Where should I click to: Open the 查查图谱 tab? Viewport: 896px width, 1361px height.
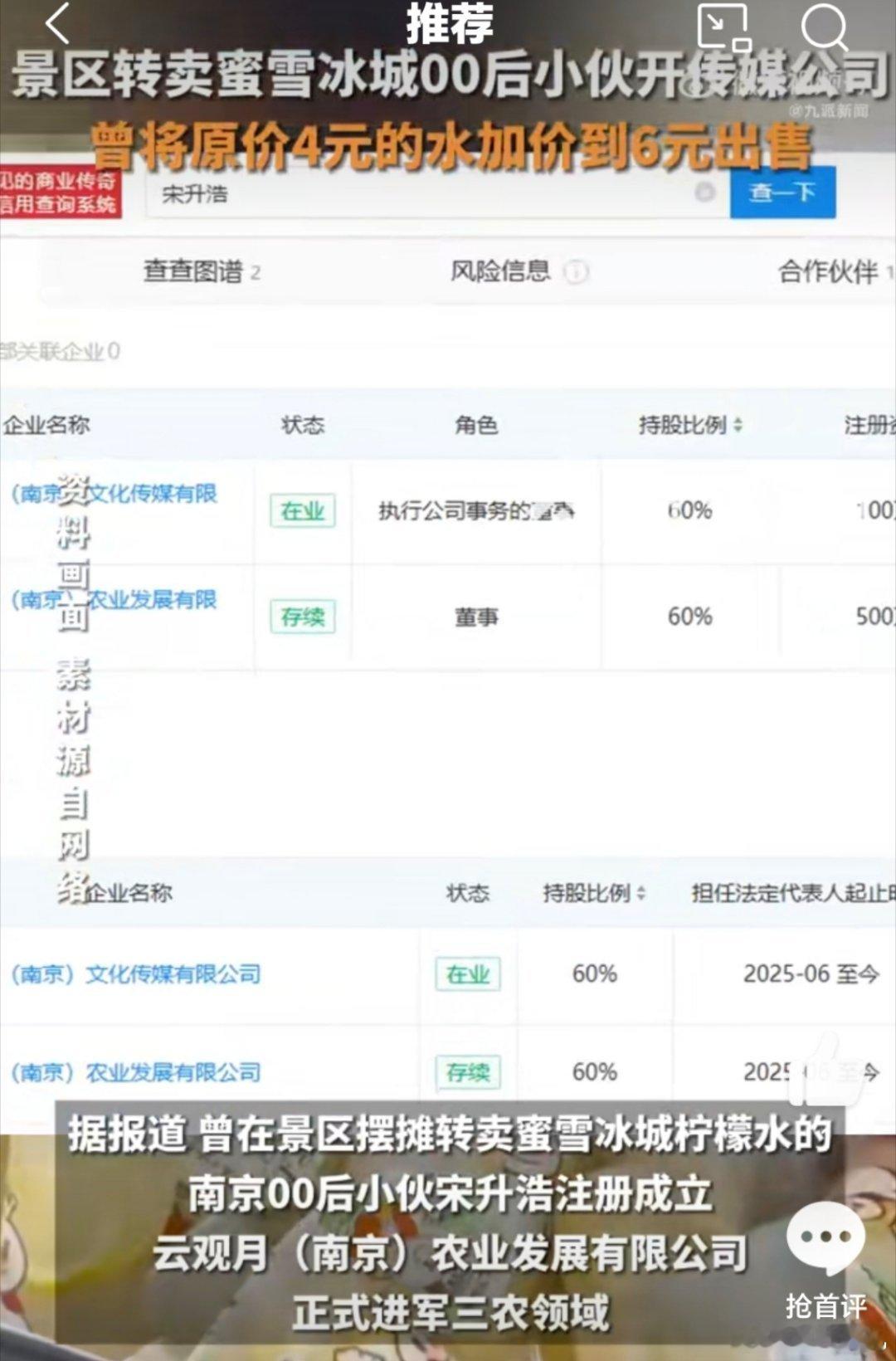(x=202, y=271)
